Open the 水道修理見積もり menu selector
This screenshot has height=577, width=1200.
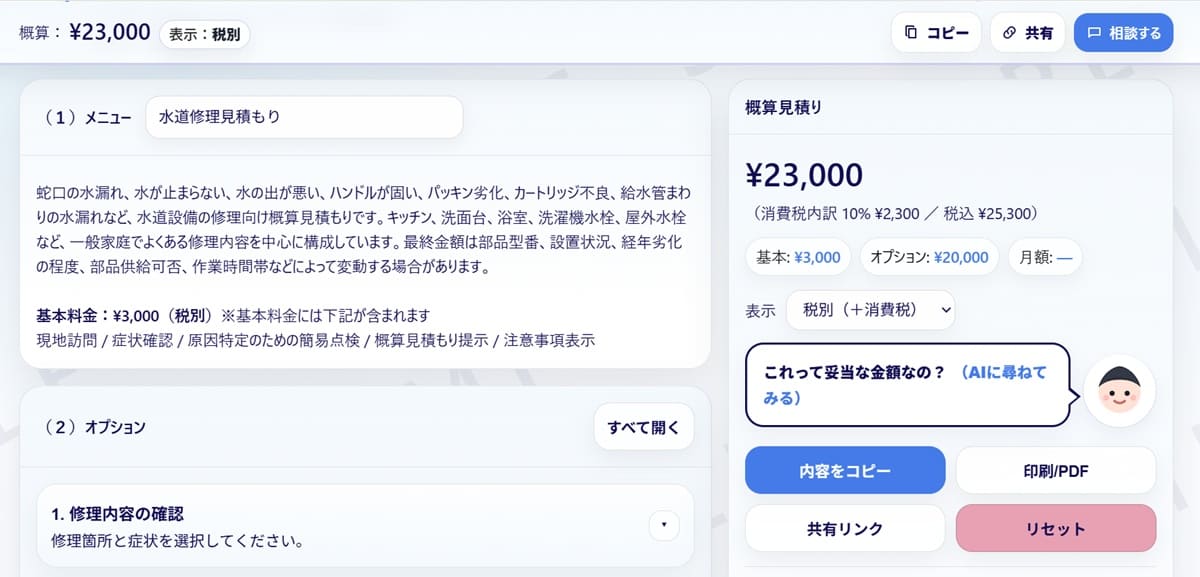tap(303, 117)
